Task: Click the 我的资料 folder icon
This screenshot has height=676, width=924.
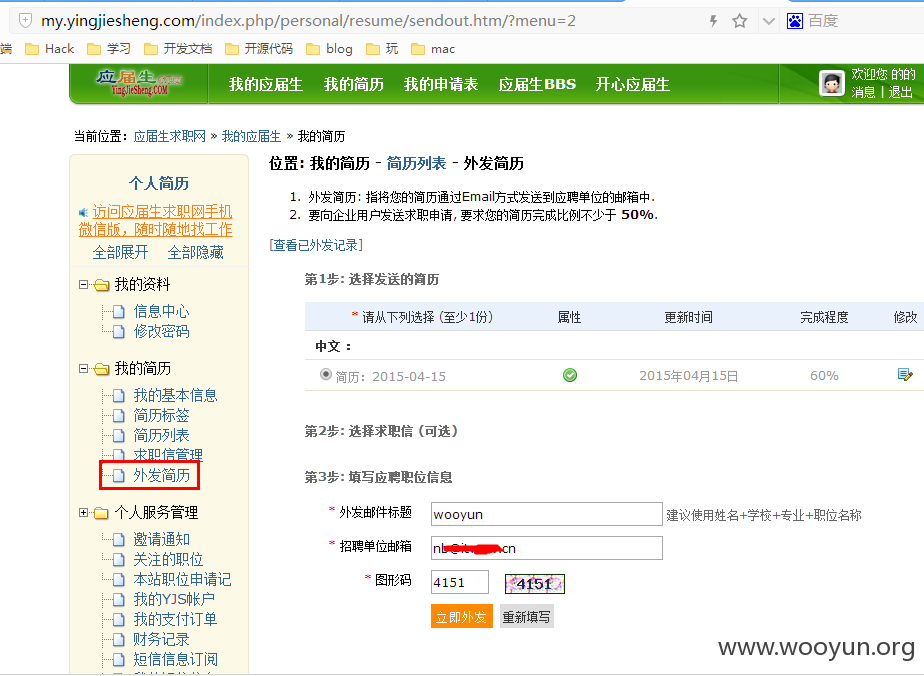Action: (x=102, y=285)
